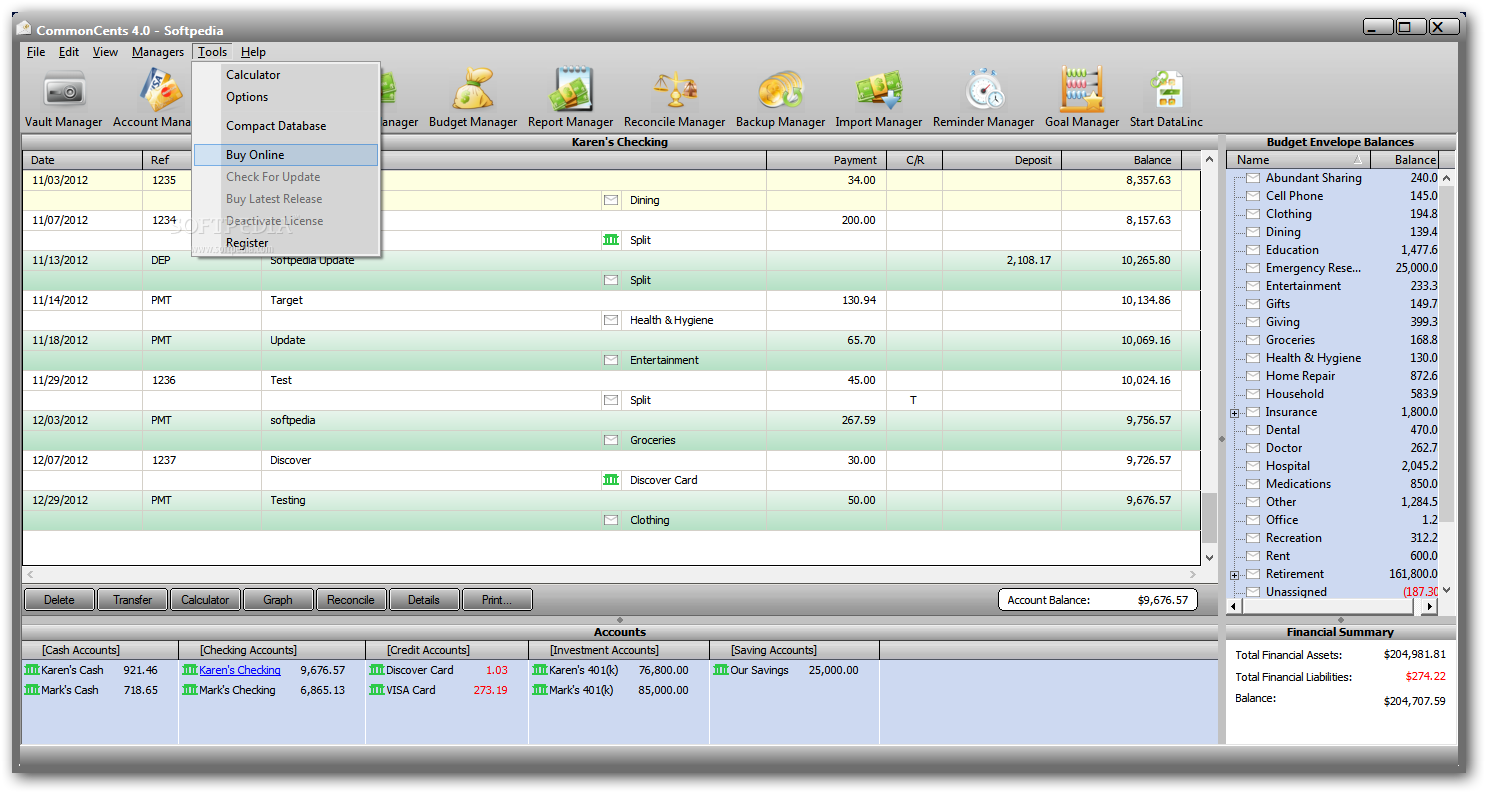This screenshot has height=793, width=1486.
Task: Click bank icon next to Karen's 401(k)
Action: 540,670
